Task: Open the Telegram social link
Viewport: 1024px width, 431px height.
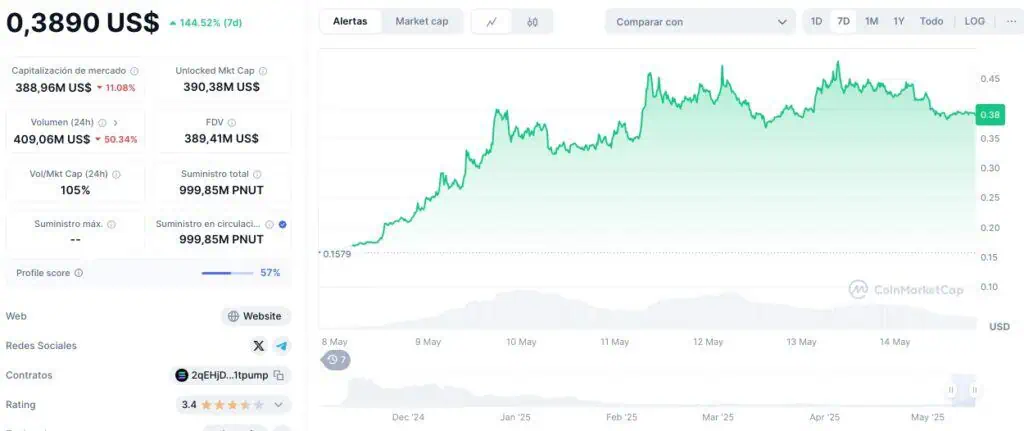Action: click(x=281, y=345)
